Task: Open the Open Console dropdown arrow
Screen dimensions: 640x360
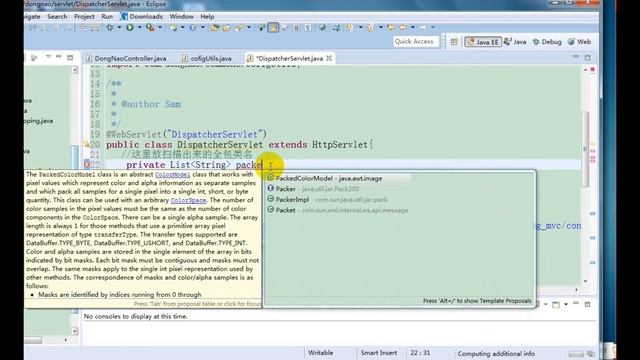Action: [x=566, y=304]
